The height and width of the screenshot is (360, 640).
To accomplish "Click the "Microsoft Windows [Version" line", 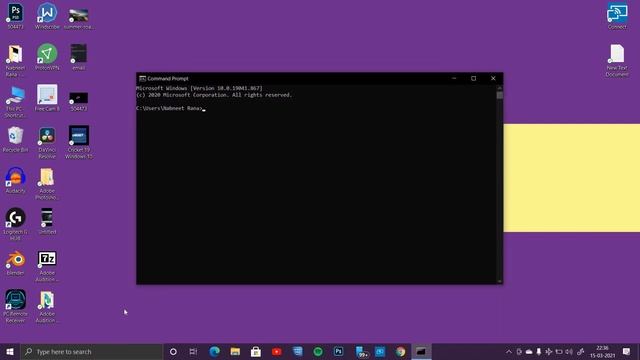I will [200, 88].
